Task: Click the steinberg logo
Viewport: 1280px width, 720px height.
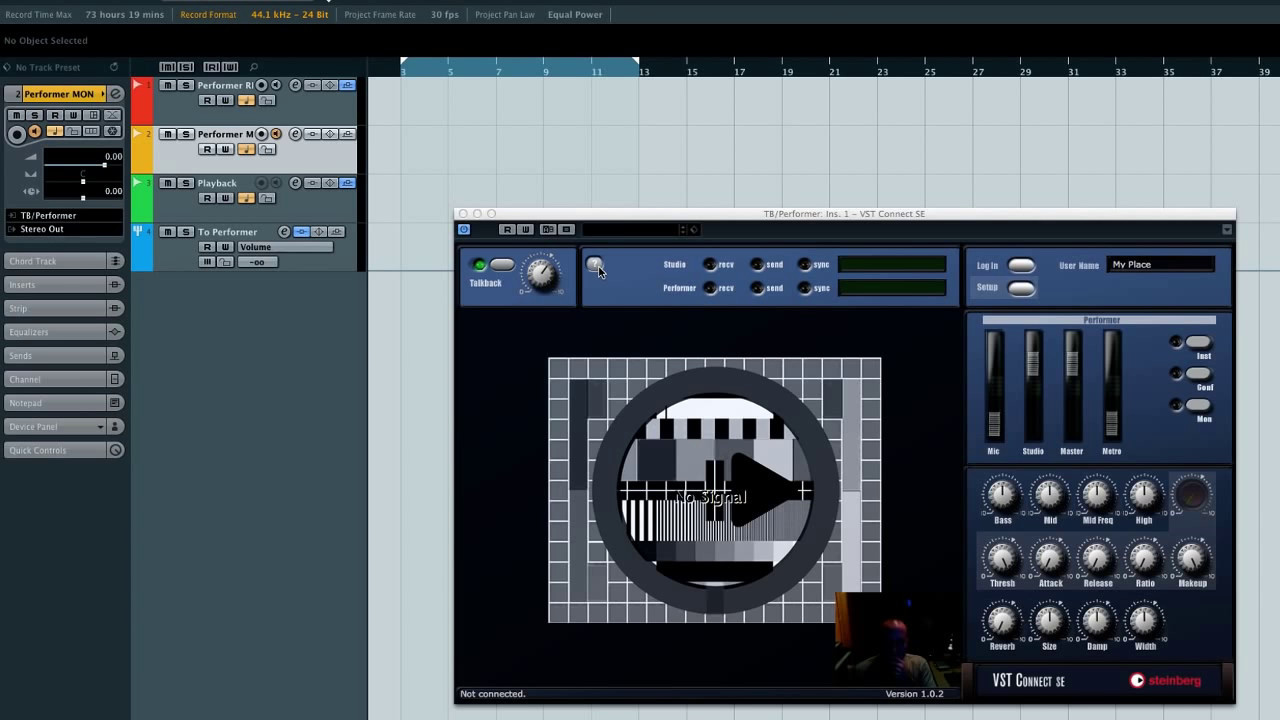Action: (x=1165, y=681)
